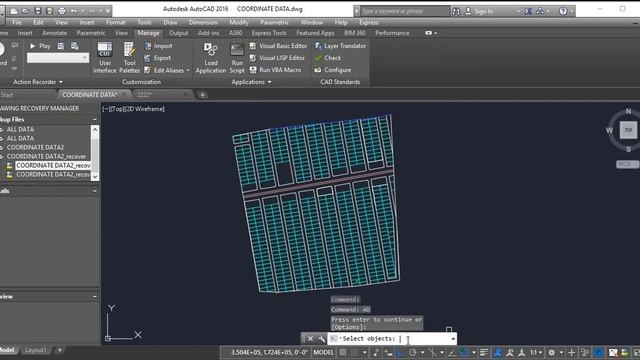640x360 pixels.
Task: Open the Visual Basic Editor
Action: pyautogui.click(x=278, y=46)
